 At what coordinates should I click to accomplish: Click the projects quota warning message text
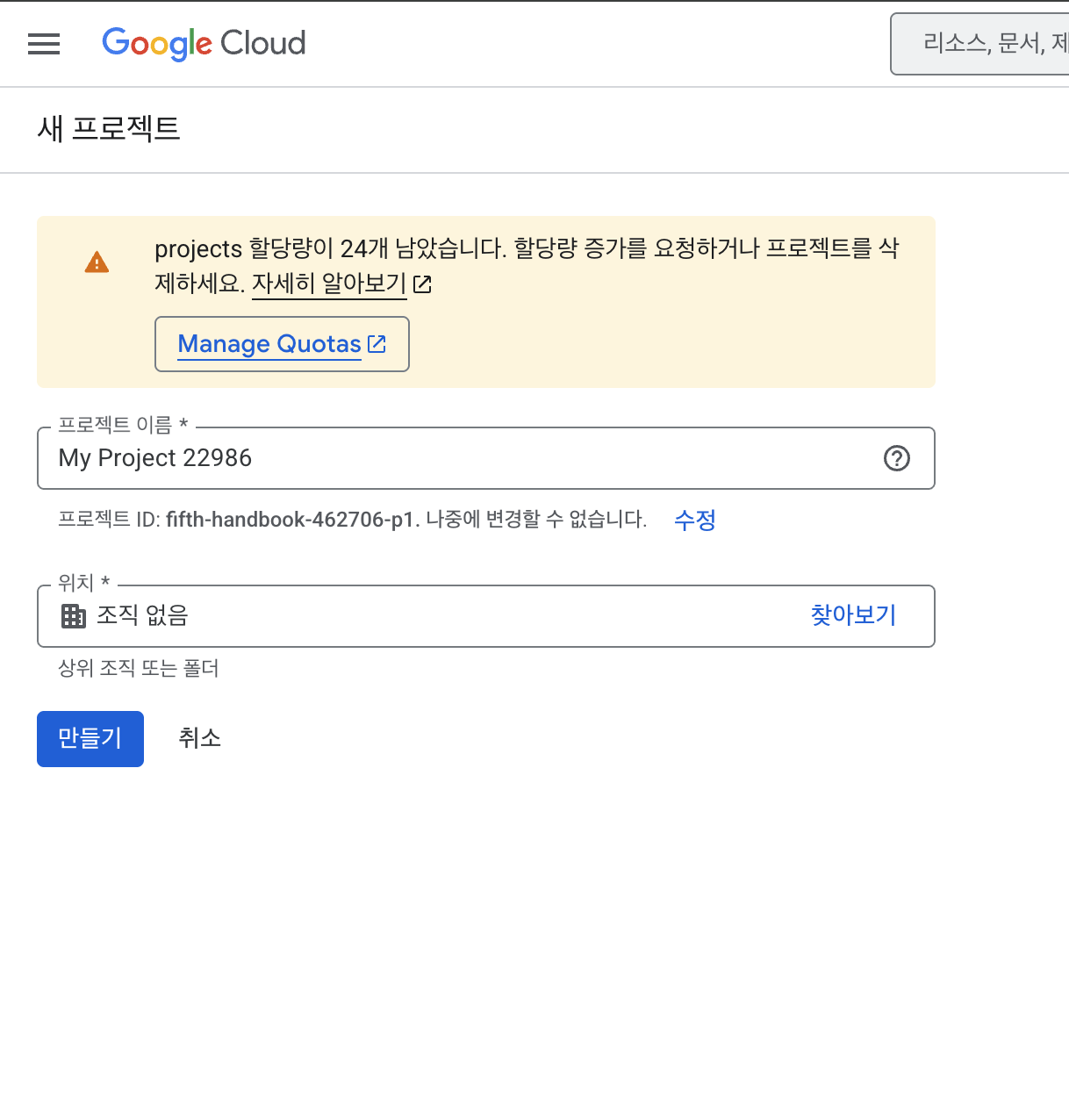[x=527, y=266]
